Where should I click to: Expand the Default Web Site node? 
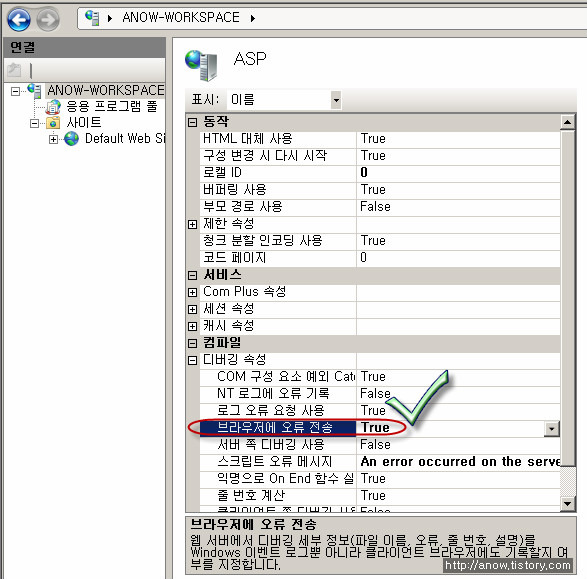click(x=53, y=139)
